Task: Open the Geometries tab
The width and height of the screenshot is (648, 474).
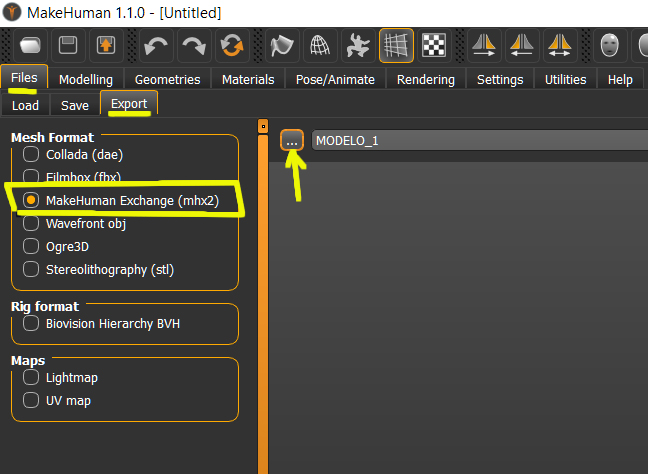Action: tap(167, 79)
